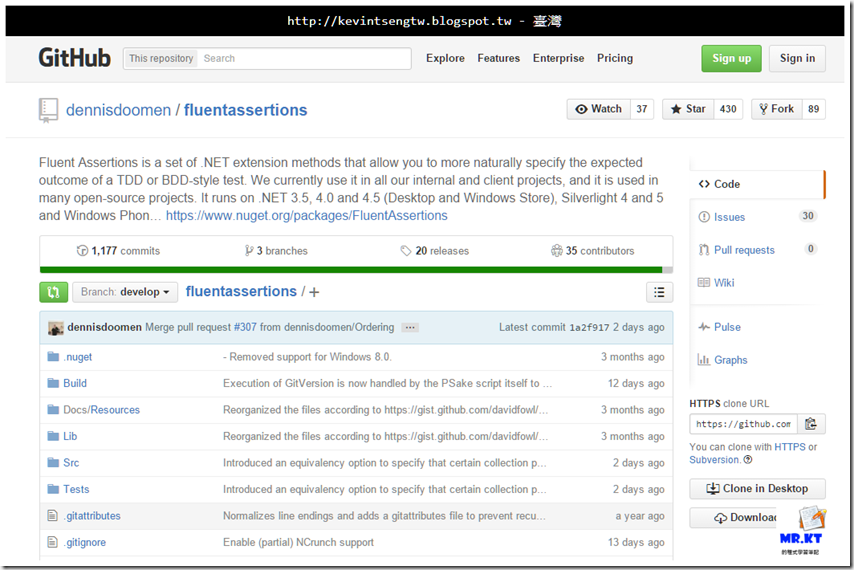
Task: Click the branches icon
Action: click(x=249, y=250)
